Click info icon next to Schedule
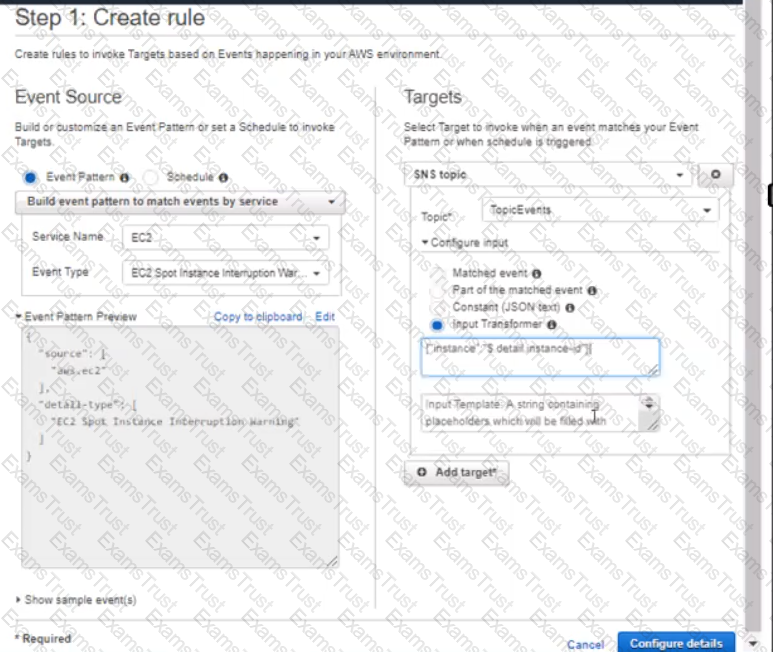This screenshot has height=652, width=773. point(223,177)
